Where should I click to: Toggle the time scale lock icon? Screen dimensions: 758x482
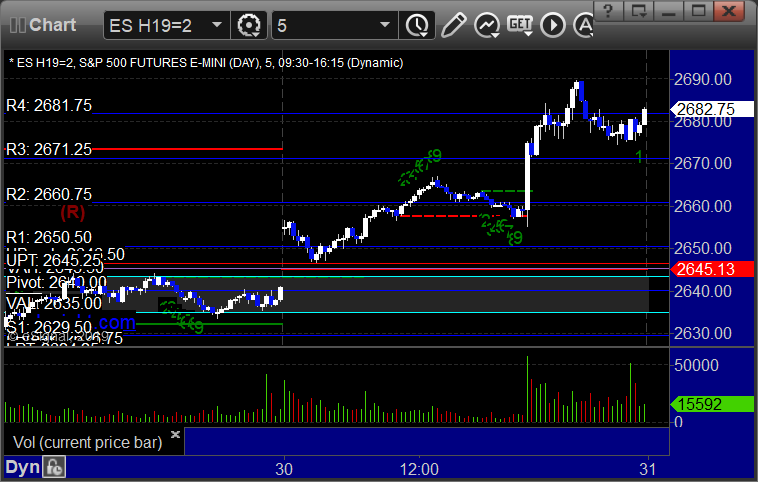[x=54, y=467]
